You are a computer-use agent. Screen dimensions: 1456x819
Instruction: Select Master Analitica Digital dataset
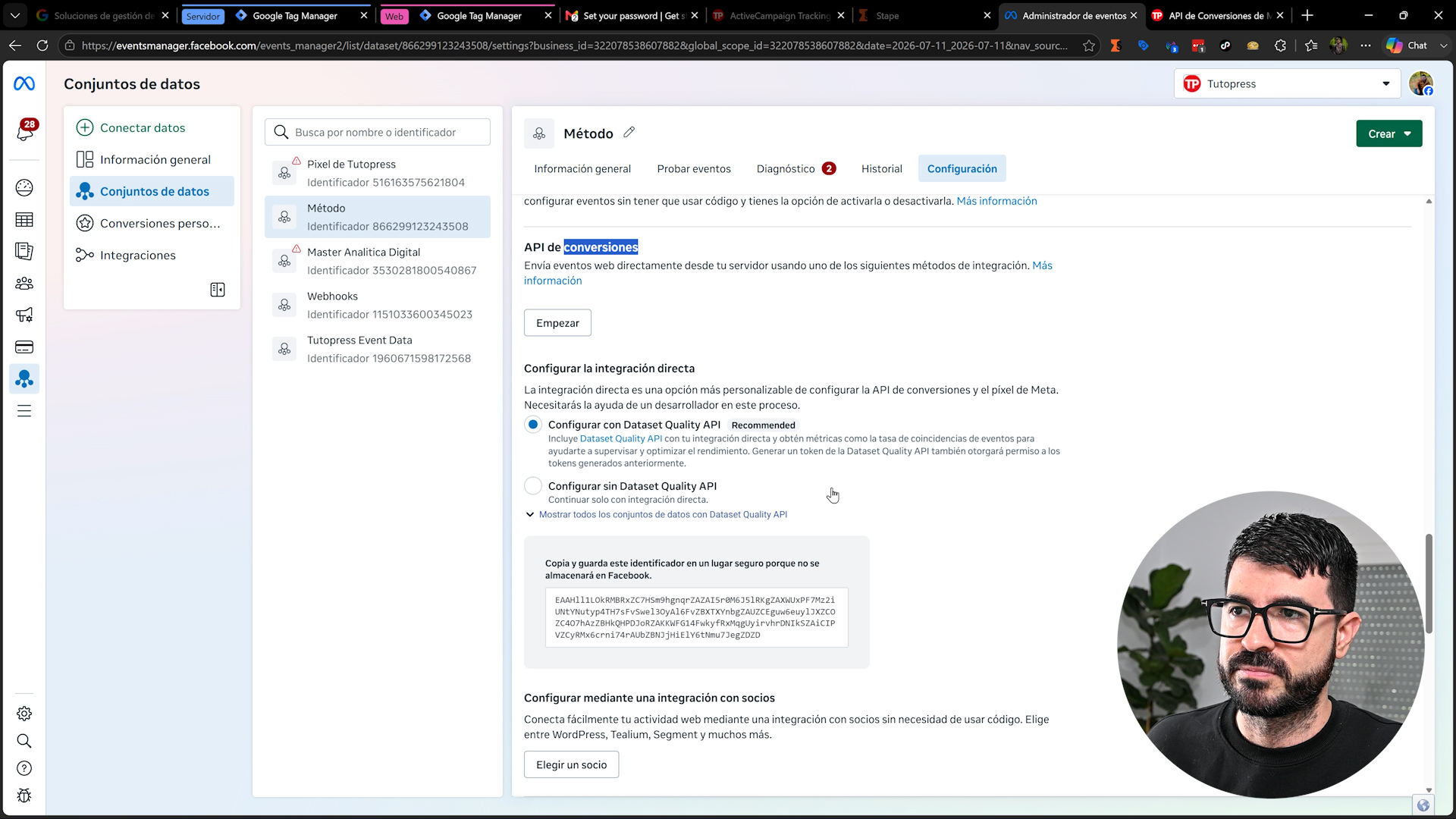[378, 261]
